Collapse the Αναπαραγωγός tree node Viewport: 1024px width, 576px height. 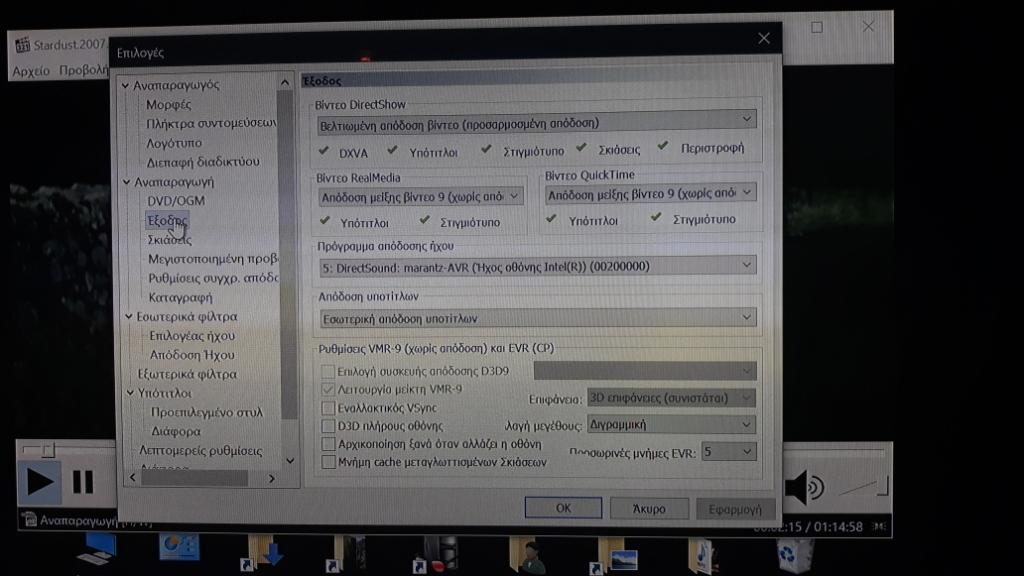(125, 86)
